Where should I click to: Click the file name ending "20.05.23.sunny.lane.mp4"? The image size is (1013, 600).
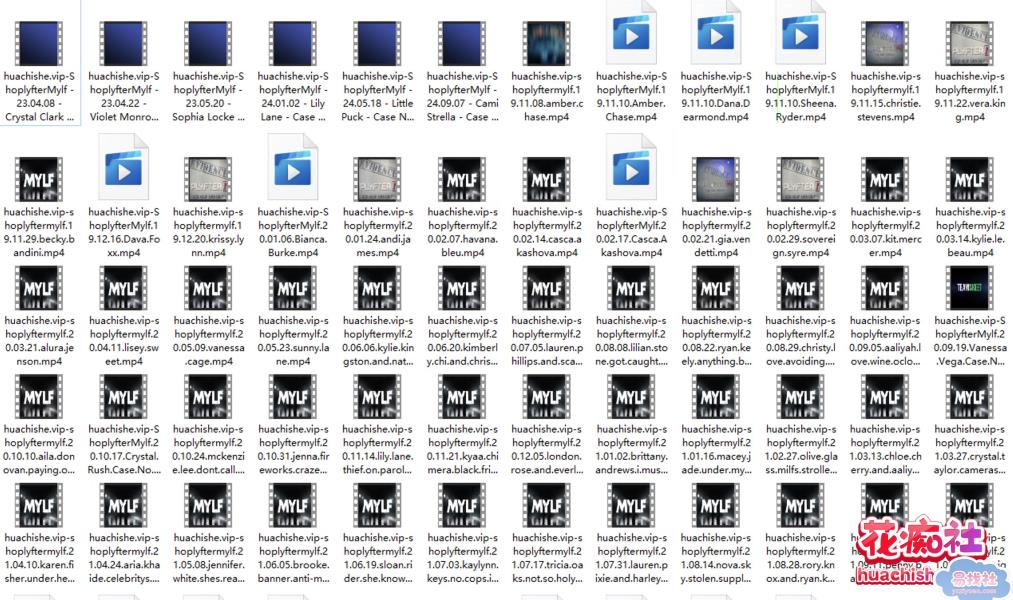click(293, 341)
